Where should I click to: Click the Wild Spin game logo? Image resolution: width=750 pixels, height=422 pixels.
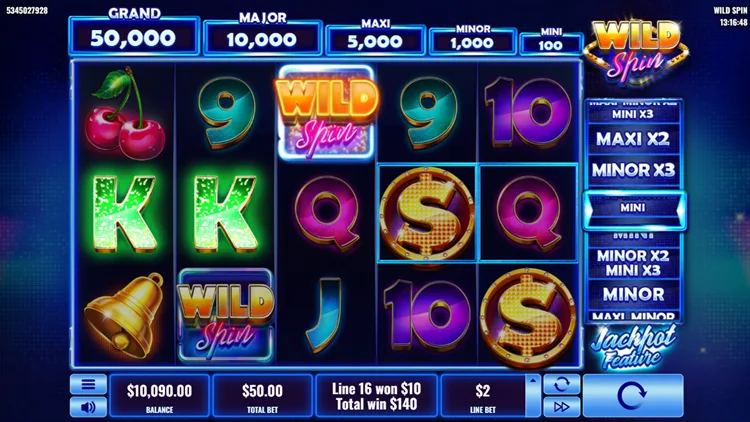pos(635,52)
